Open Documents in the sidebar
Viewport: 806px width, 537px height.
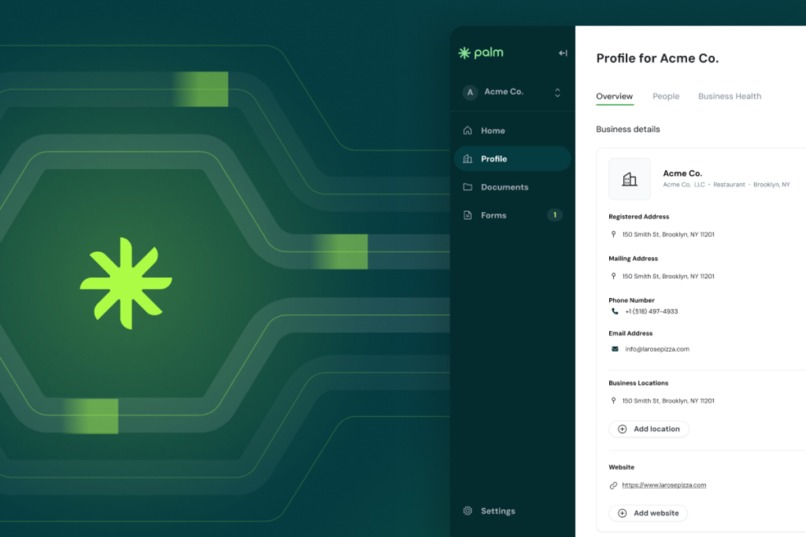(512, 187)
